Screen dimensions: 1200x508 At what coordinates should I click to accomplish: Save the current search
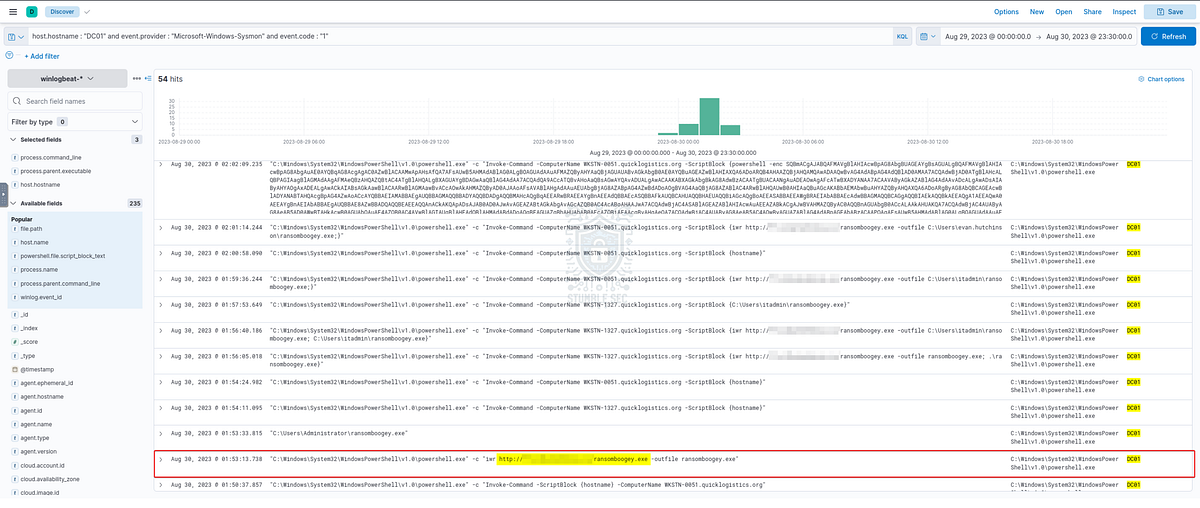pyautogui.click(x=1168, y=12)
